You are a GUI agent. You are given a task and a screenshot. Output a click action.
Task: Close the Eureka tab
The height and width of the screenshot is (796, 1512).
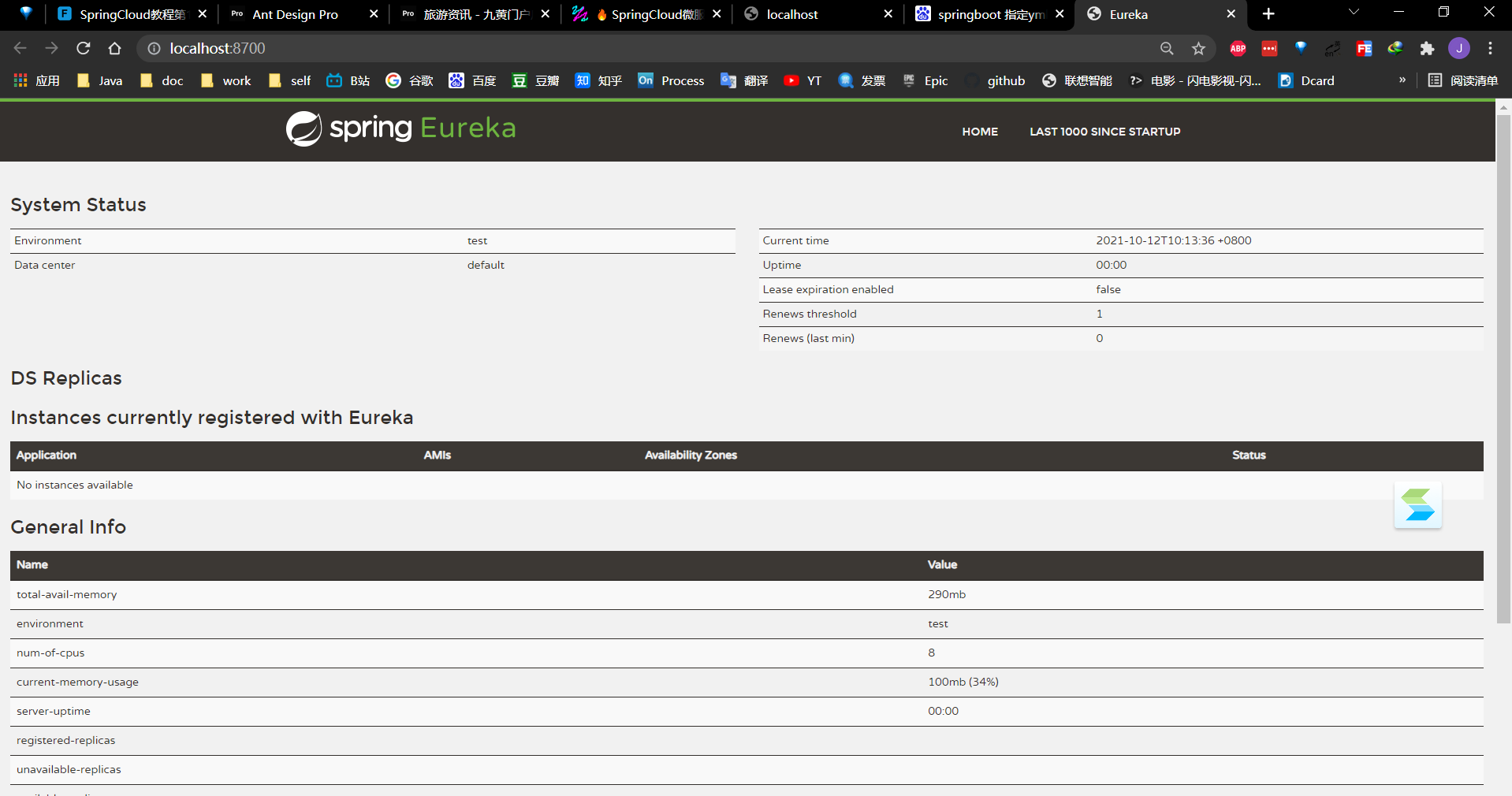coord(1231,14)
